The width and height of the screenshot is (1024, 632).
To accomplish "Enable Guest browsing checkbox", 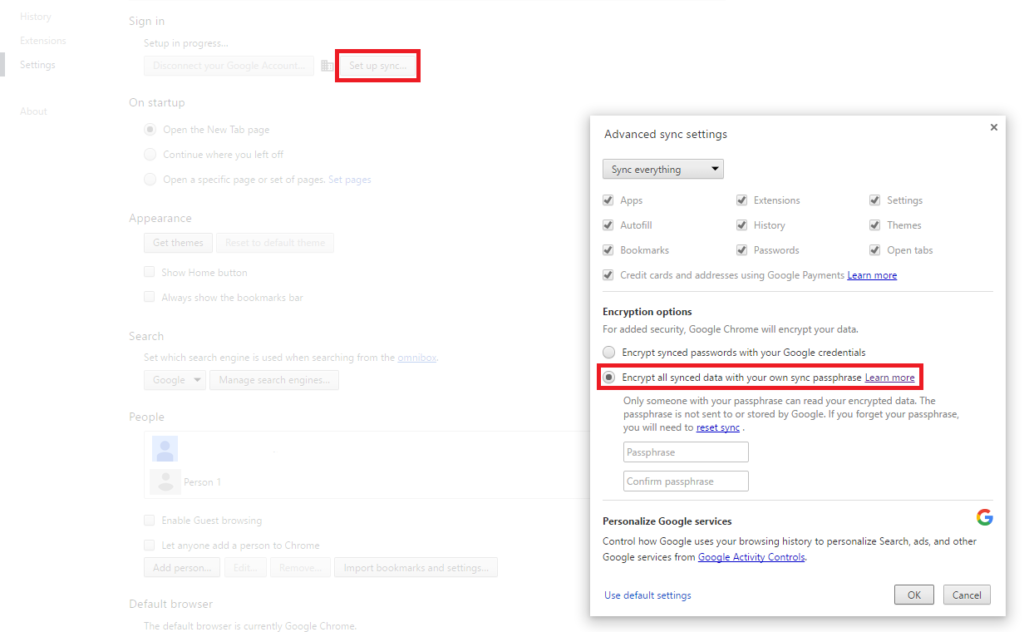I will tap(150, 520).
